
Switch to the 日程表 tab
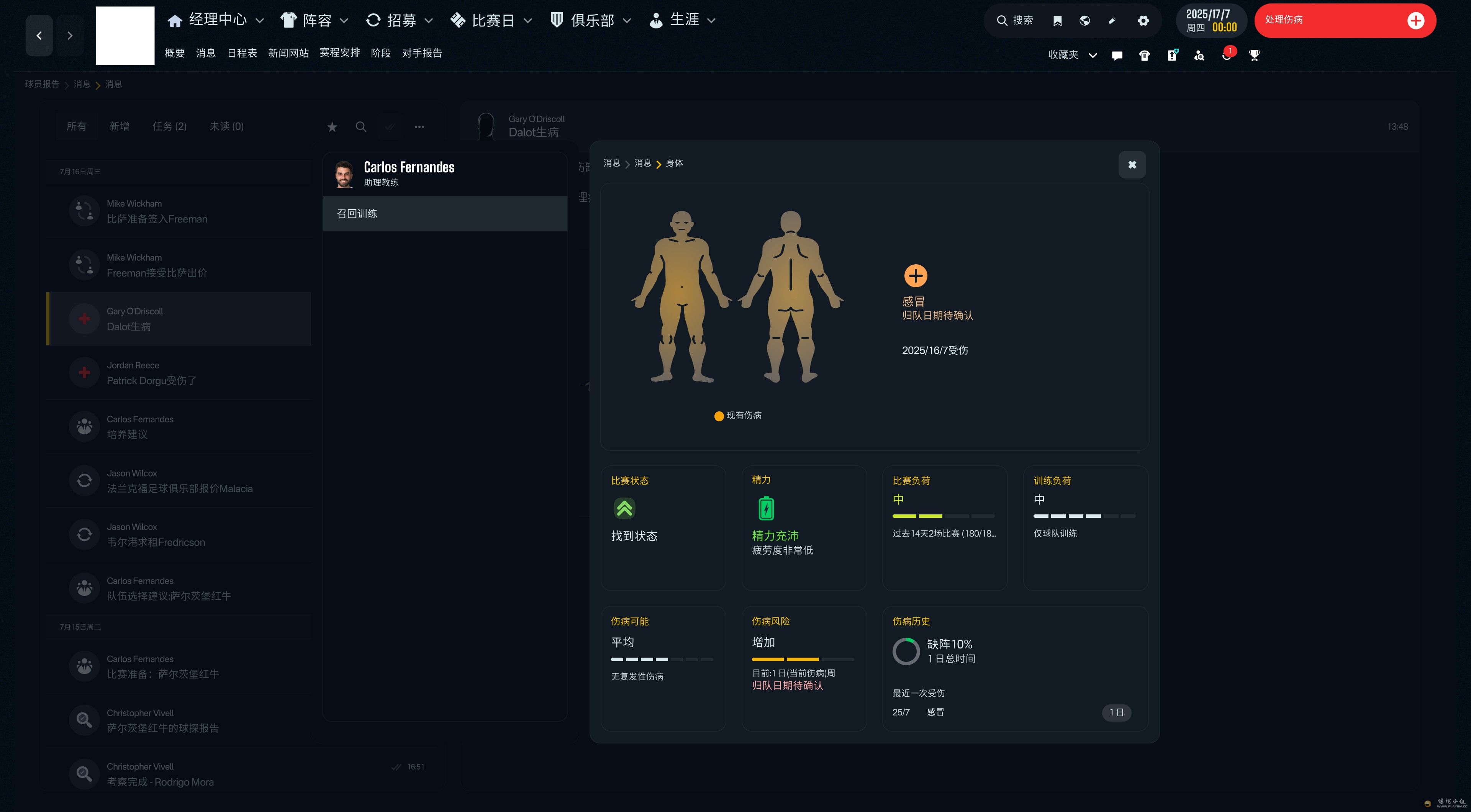(242, 53)
